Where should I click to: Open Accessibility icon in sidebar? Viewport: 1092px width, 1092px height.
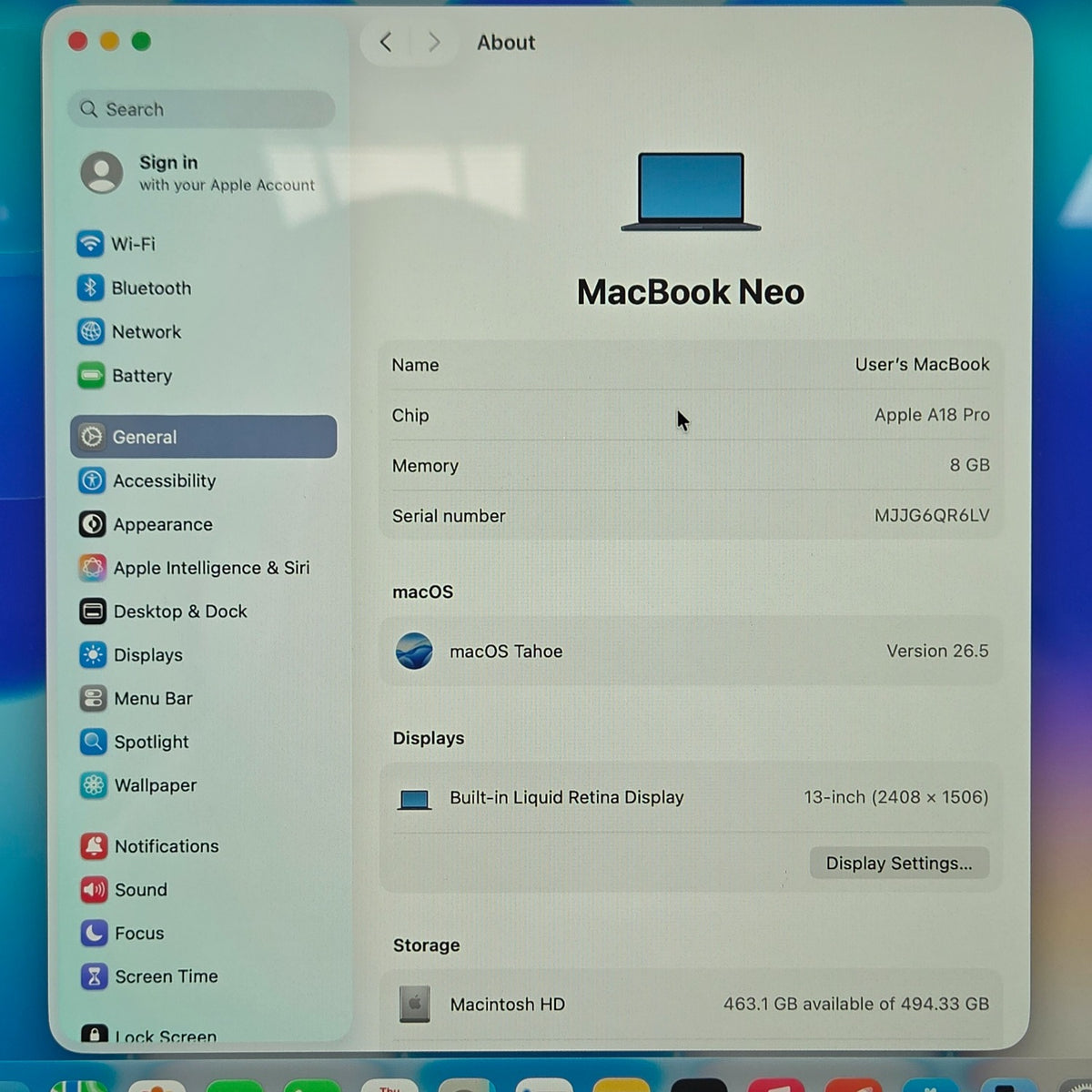coord(92,480)
